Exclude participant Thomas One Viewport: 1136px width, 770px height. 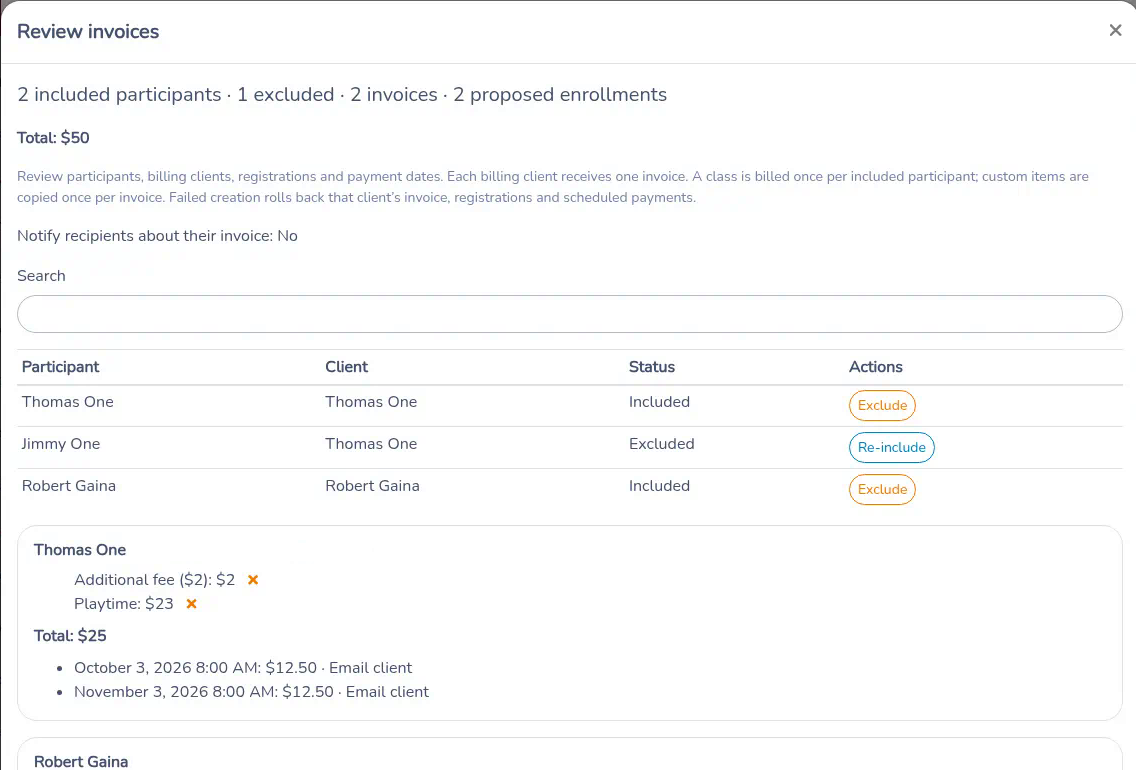coord(882,406)
